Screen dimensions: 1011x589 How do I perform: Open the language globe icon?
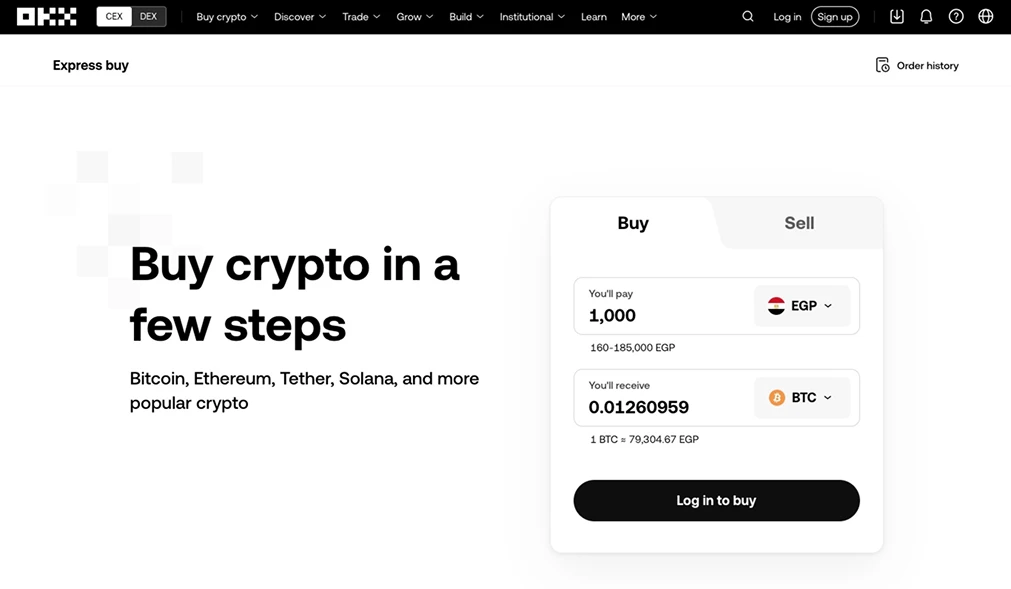(x=986, y=17)
